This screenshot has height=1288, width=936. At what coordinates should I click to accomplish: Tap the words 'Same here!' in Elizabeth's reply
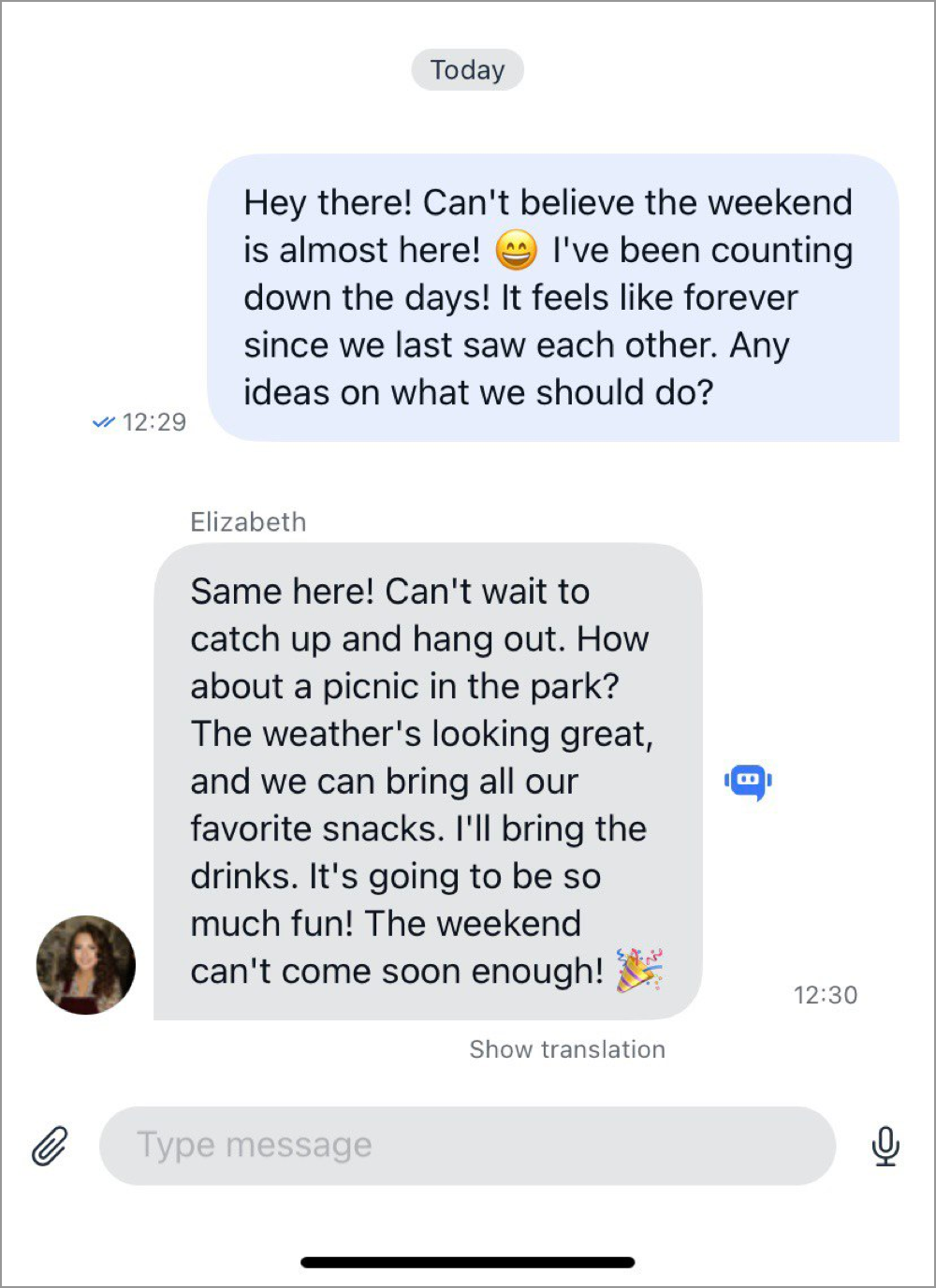click(282, 592)
